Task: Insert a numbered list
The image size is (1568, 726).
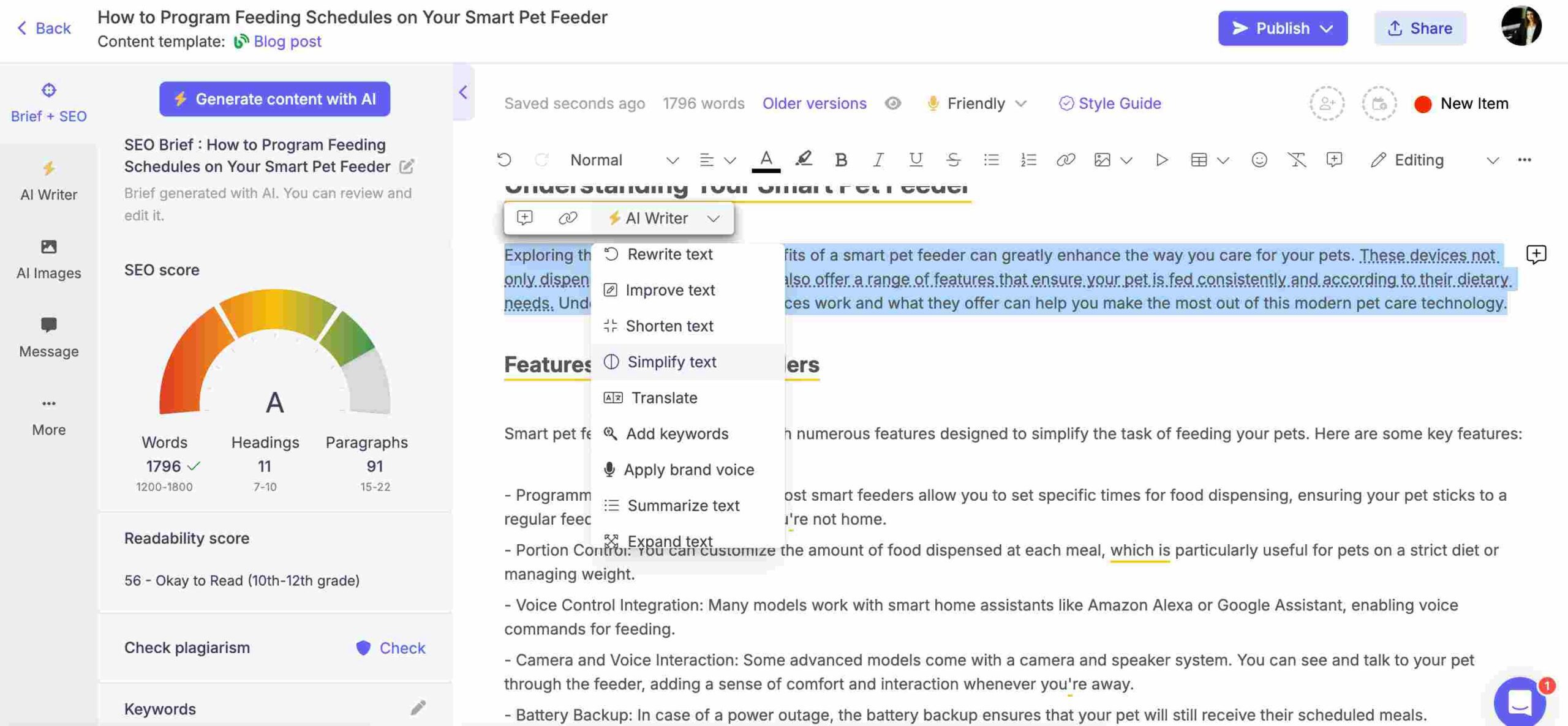Action: (1028, 160)
